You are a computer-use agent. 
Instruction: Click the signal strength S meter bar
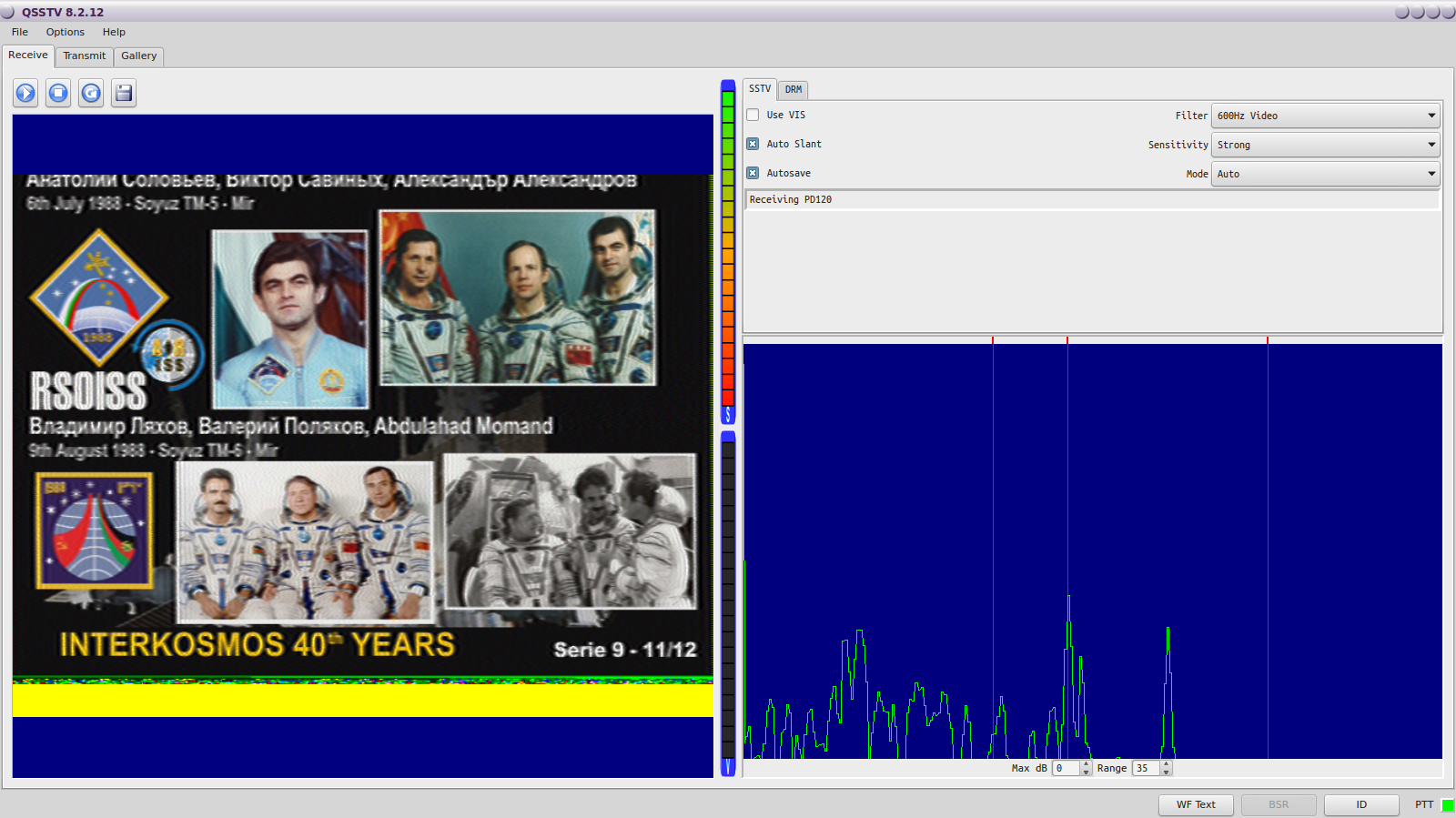click(x=728, y=252)
